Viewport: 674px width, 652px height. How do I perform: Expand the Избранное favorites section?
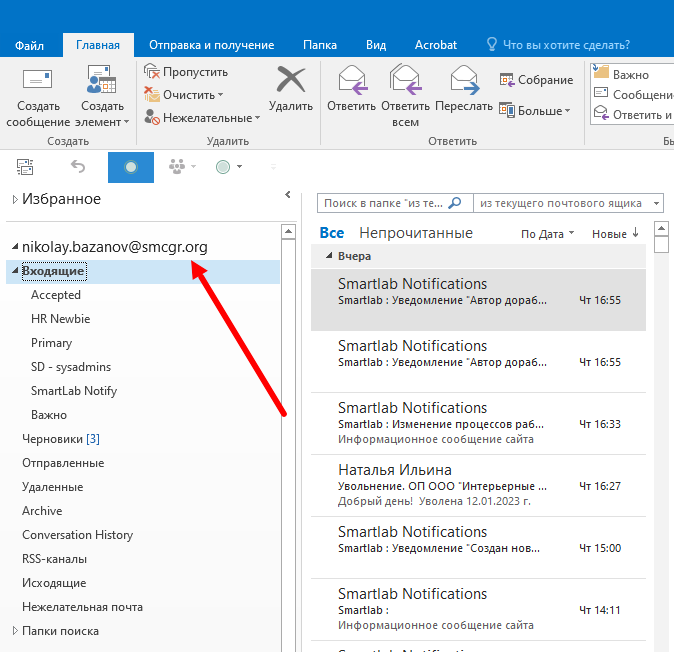coord(15,199)
